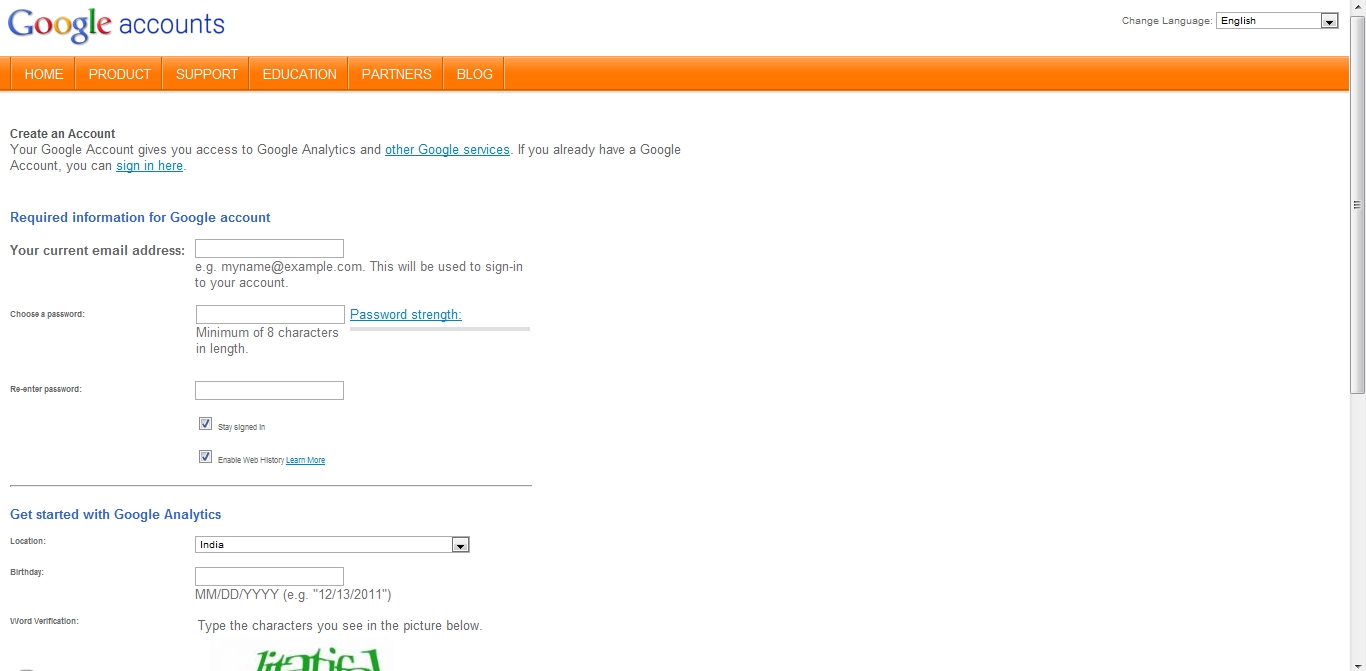The height and width of the screenshot is (671, 1366).
Task: Click "Required information for Google account" heading
Action: click(x=140, y=218)
